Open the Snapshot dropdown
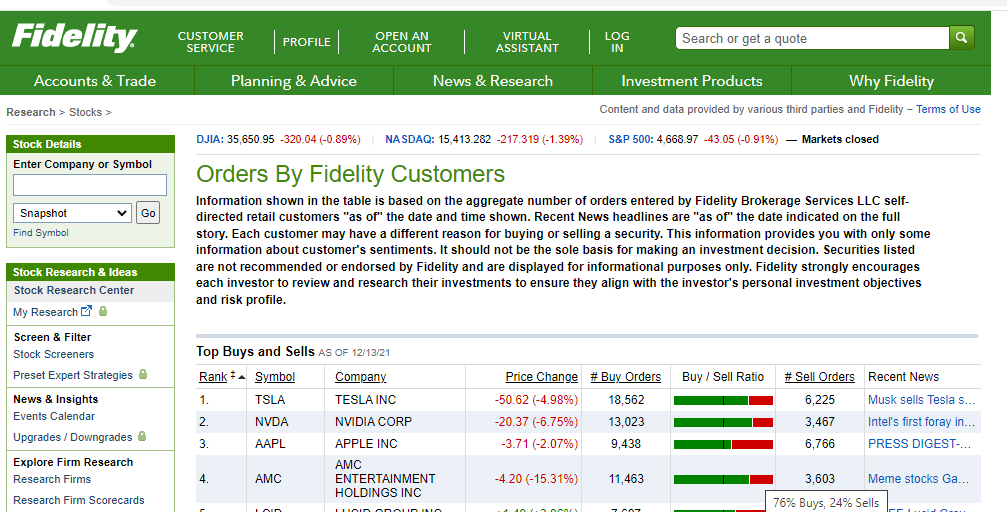 click(74, 213)
